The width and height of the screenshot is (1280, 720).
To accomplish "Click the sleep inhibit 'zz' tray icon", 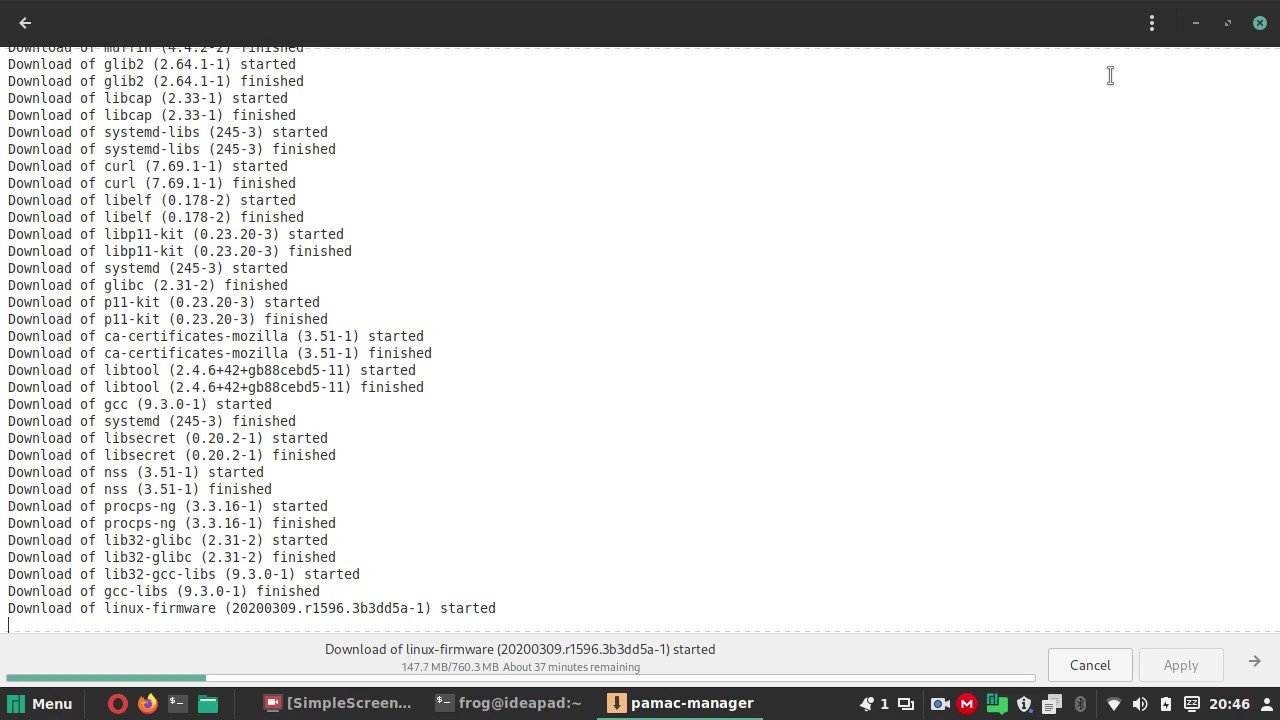I will [x=1192, y=703].
